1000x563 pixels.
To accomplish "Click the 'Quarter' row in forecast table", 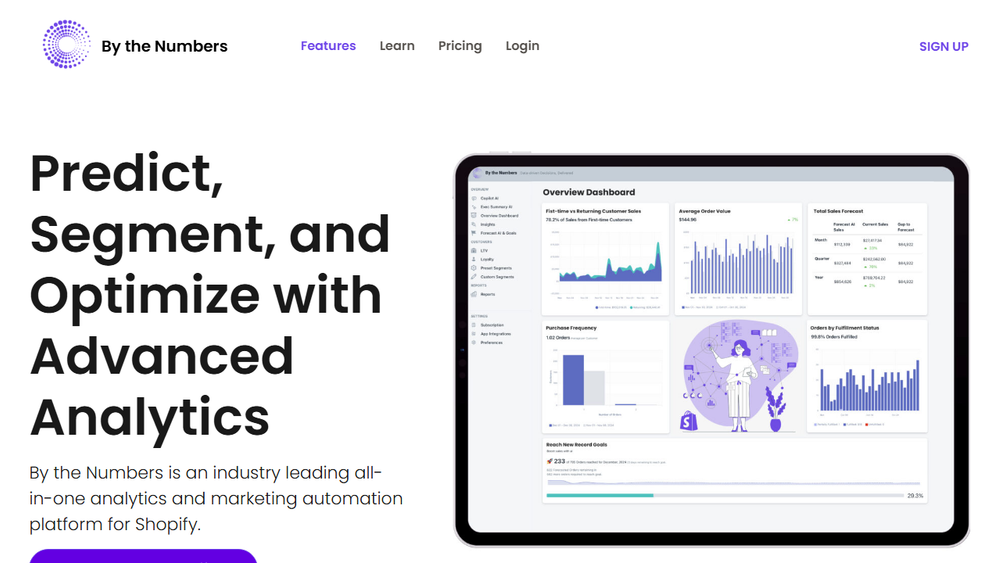I will (867, 262).
